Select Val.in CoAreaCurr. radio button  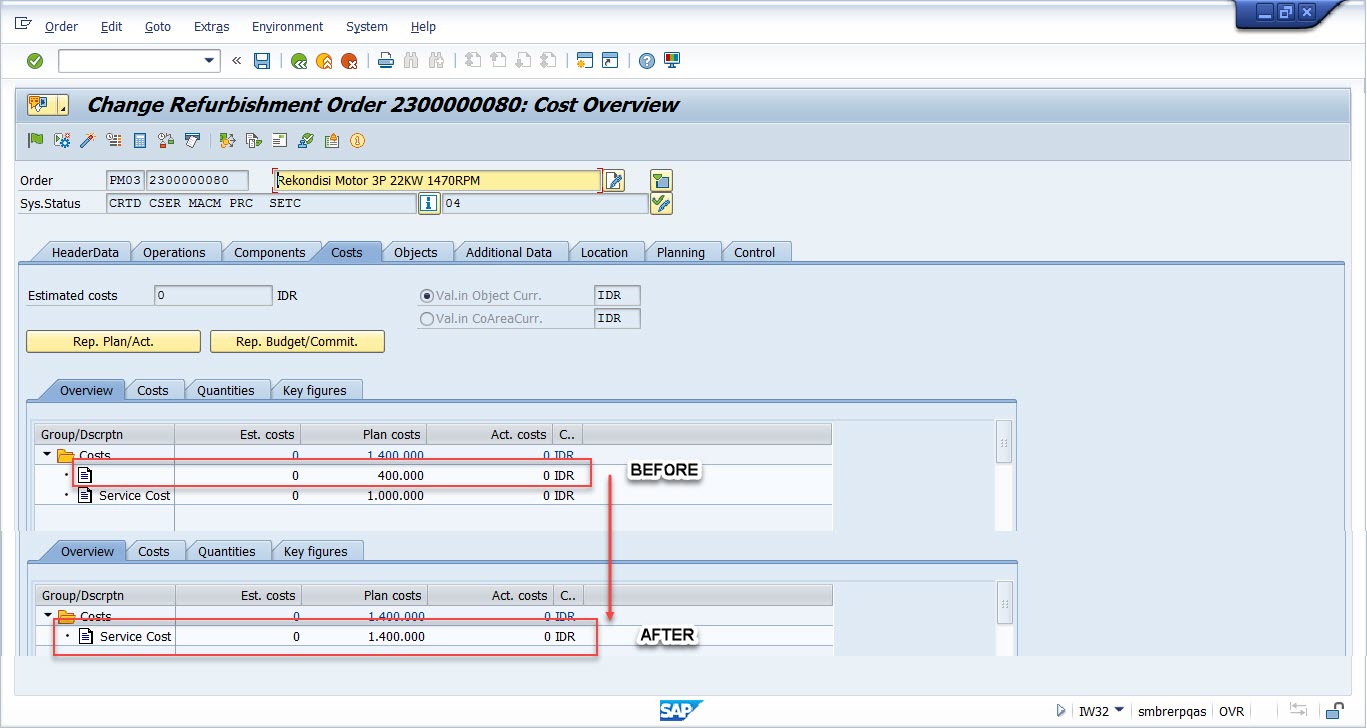(428, 319)
